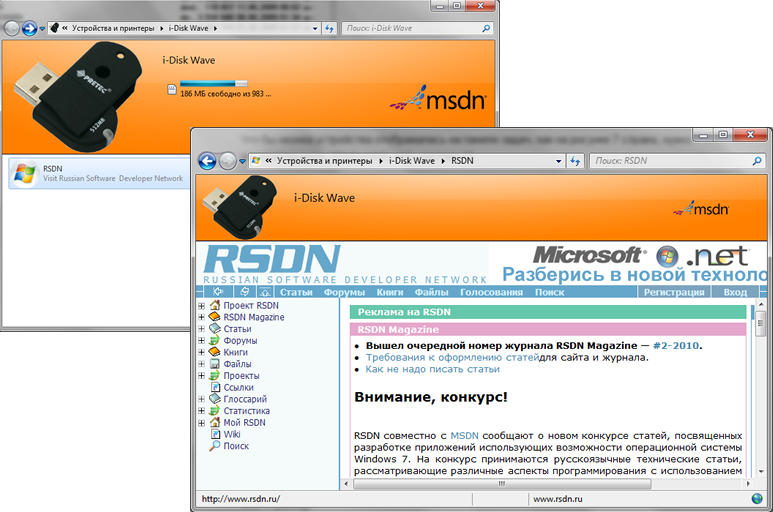Expand 'Статьи' tree node
773x512 pixels.
(201, 329)
